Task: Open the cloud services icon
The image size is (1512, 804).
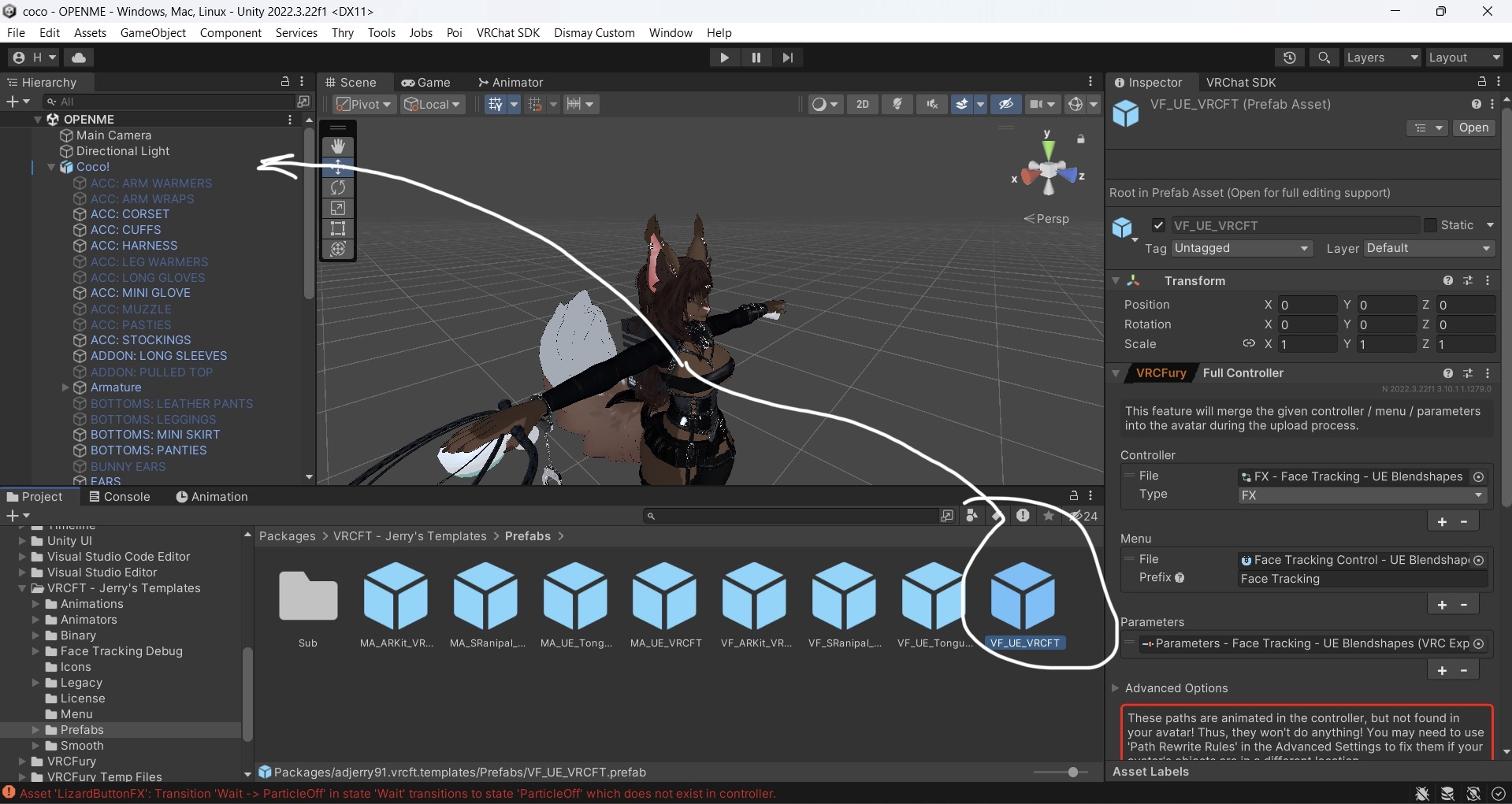Action: [x=79, y=57]
